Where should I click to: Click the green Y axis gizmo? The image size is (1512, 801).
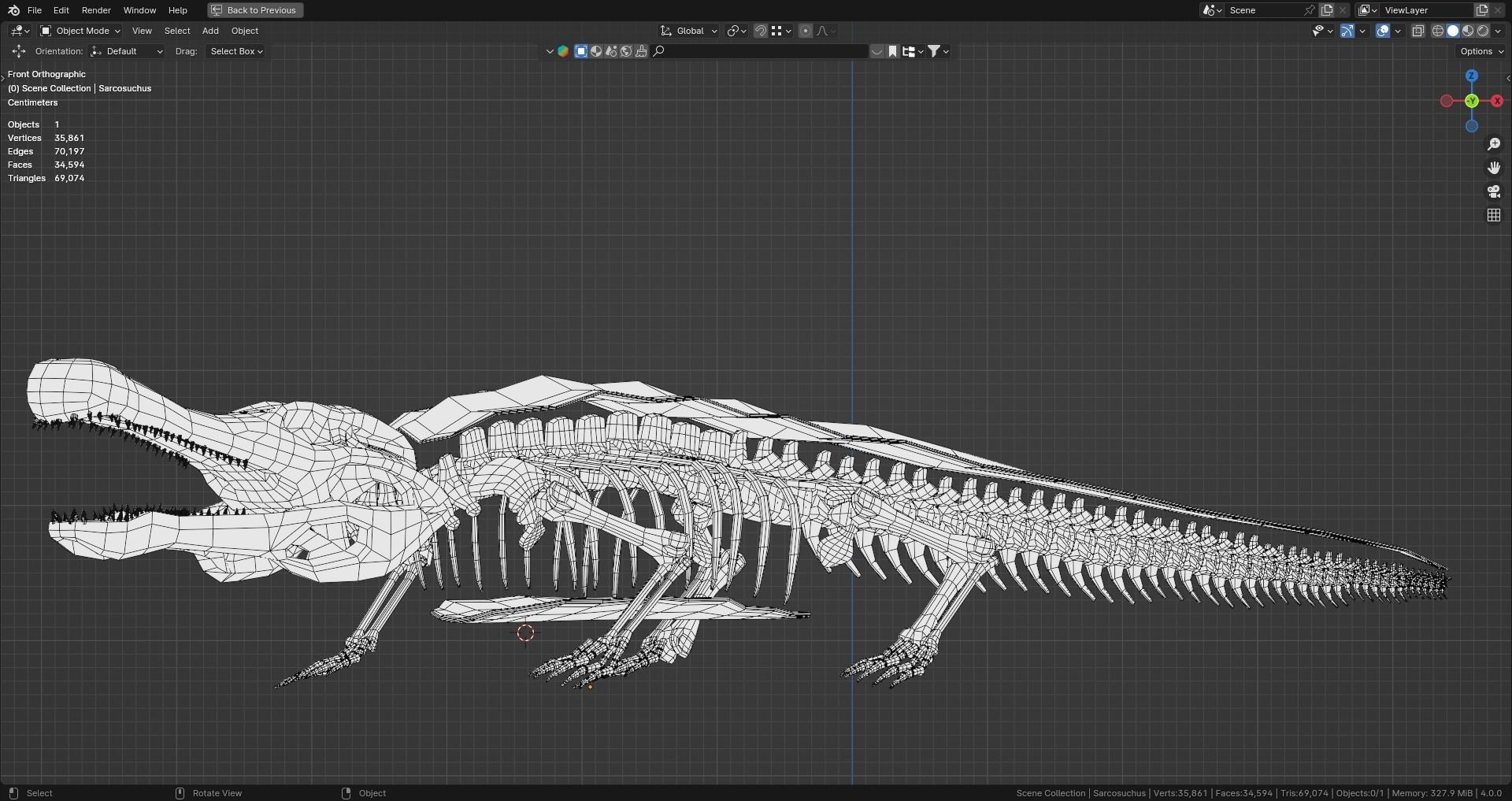pyautogui.click(x=1471, y=101)
